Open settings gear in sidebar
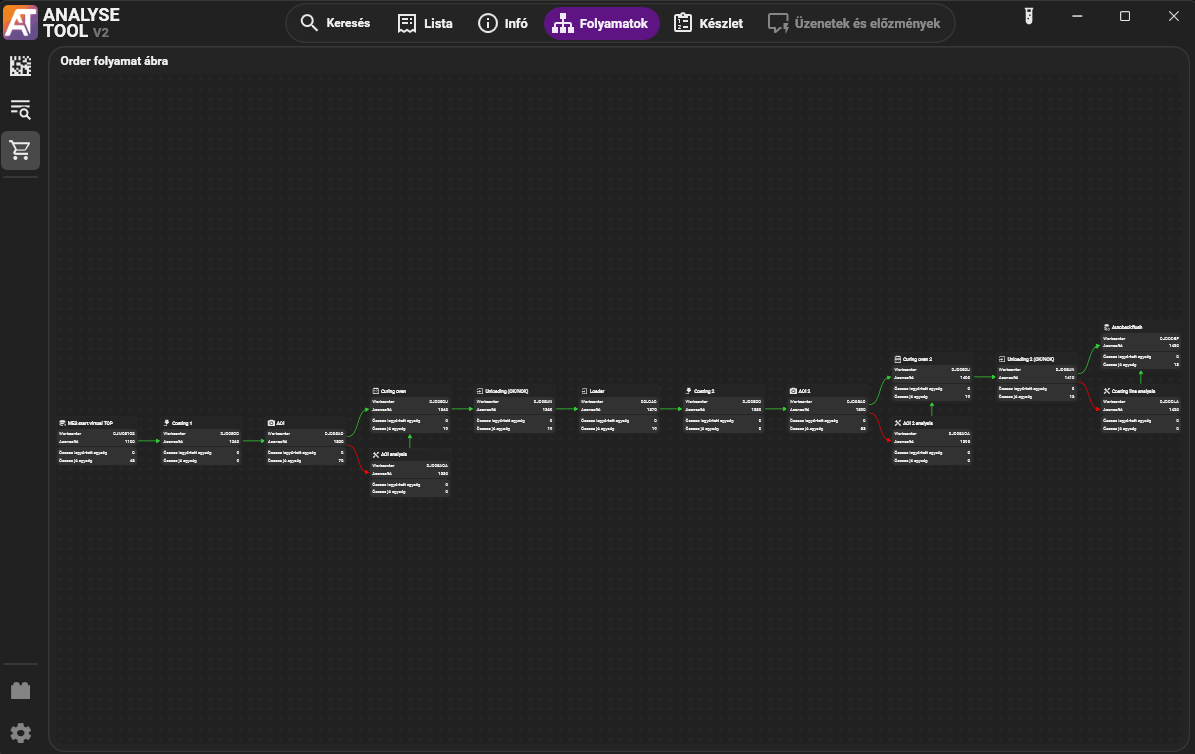Image resolution: width=1195 pixels, height=754 pixels. (21, 733)
